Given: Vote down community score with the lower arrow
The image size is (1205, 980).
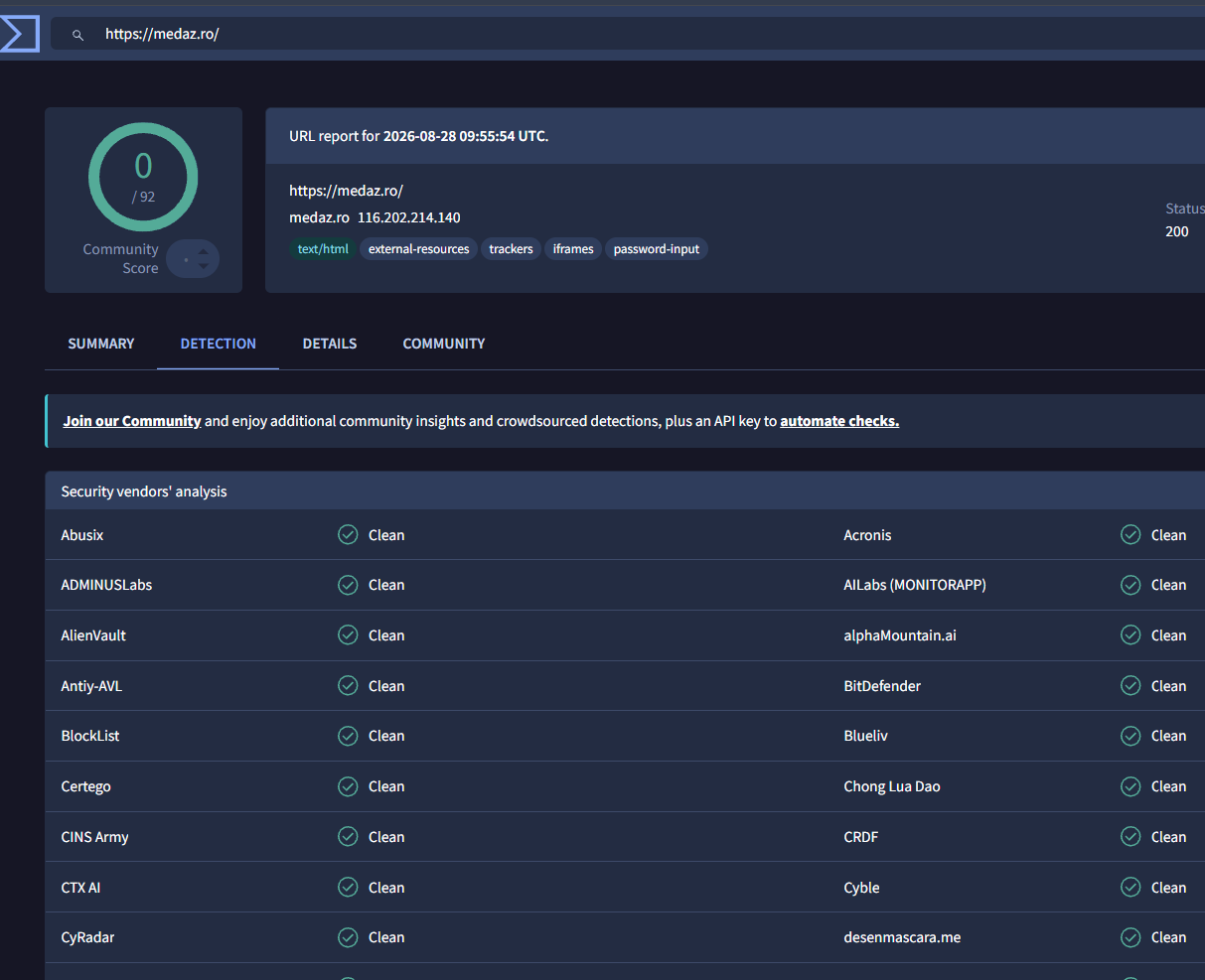Looking at the screenshot, I should click(204, 266).
